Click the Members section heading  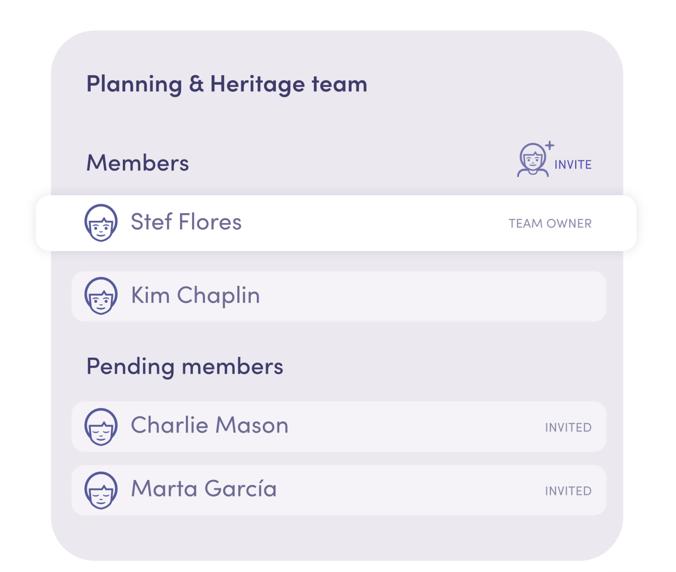(x=137, y=162)
